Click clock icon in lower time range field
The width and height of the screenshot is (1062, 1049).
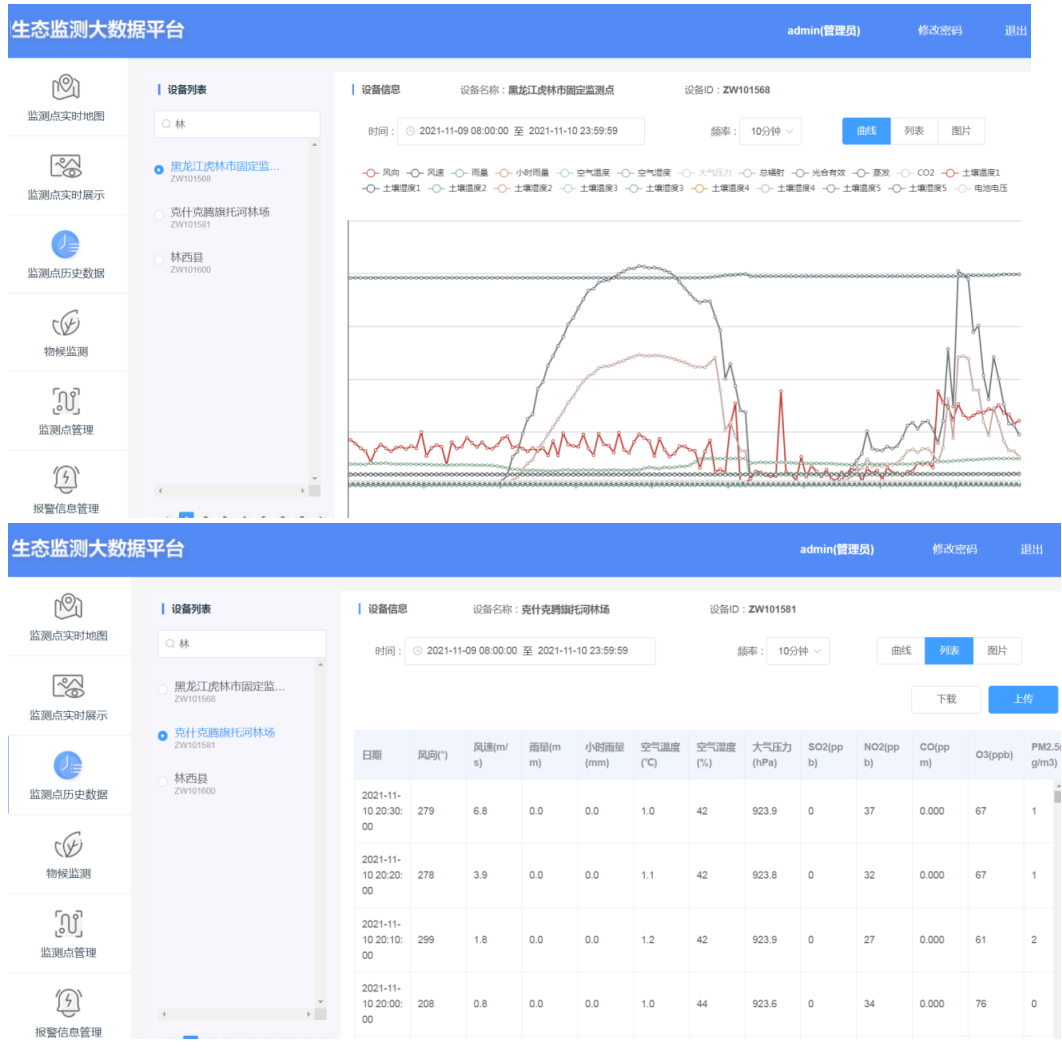click(x=417, y=651)
